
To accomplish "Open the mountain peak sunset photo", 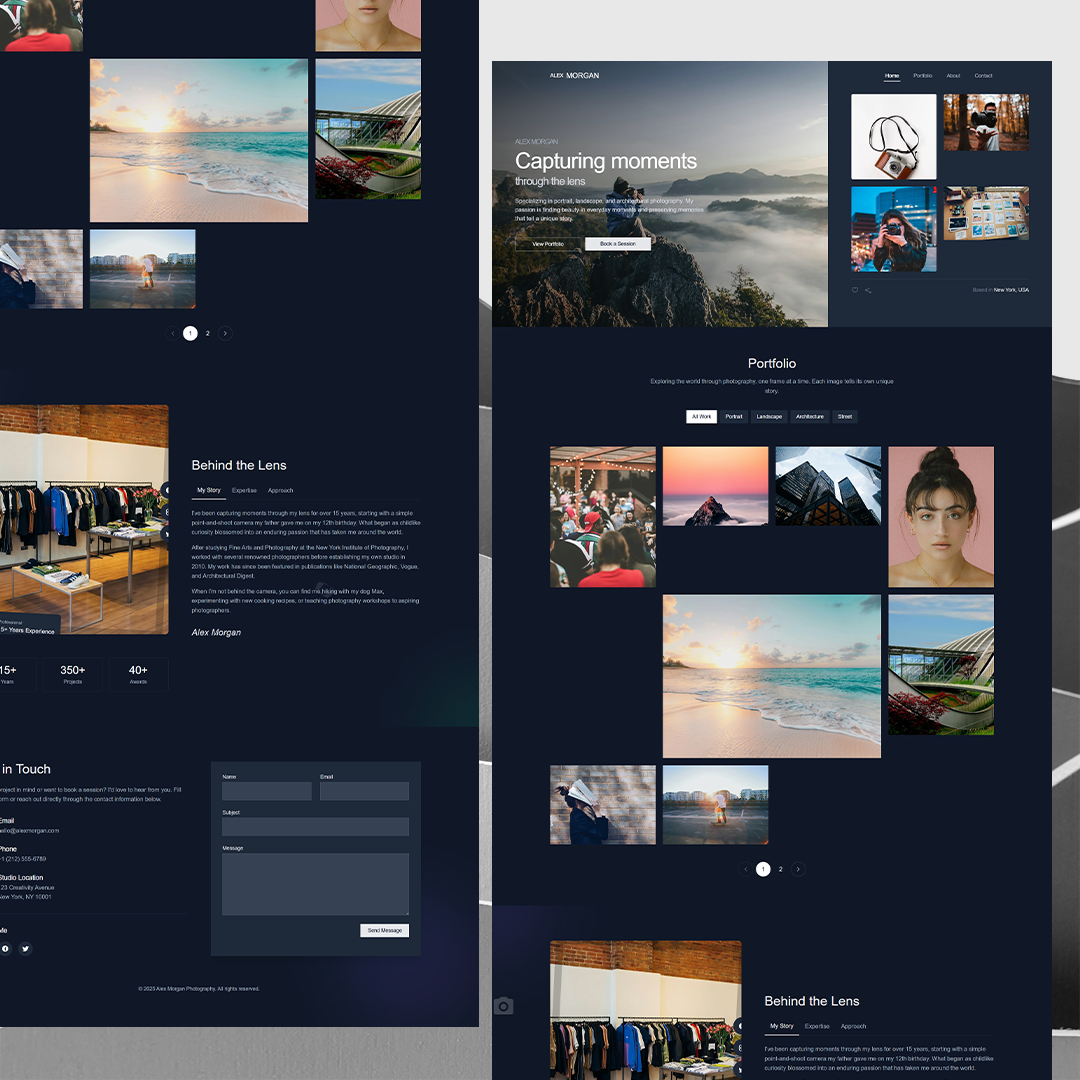I will tap(716, 486).
